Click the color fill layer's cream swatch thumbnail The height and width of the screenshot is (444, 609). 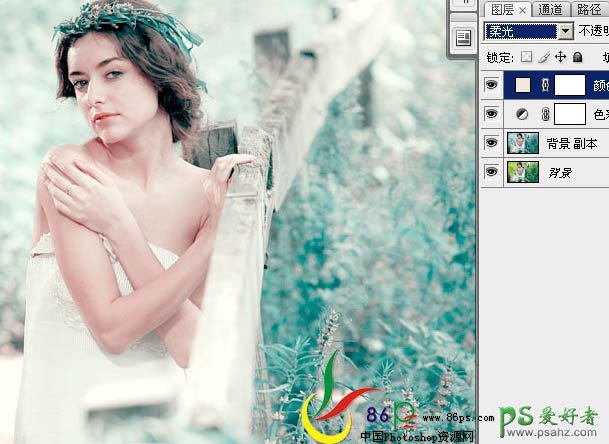coord(522,86)
